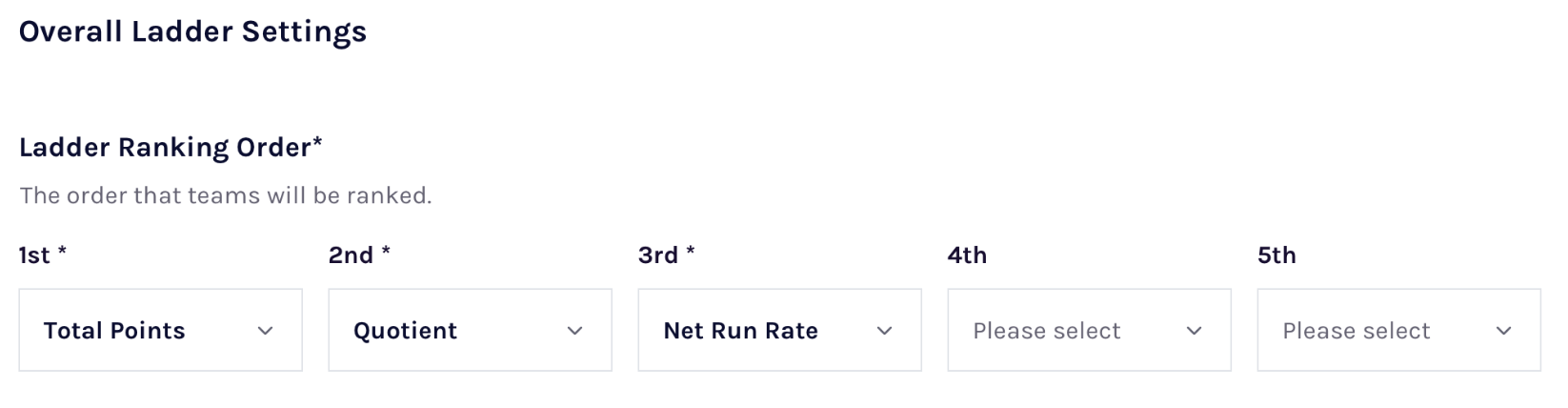Click the chevron arrow beside Quotient

(575, 331)
